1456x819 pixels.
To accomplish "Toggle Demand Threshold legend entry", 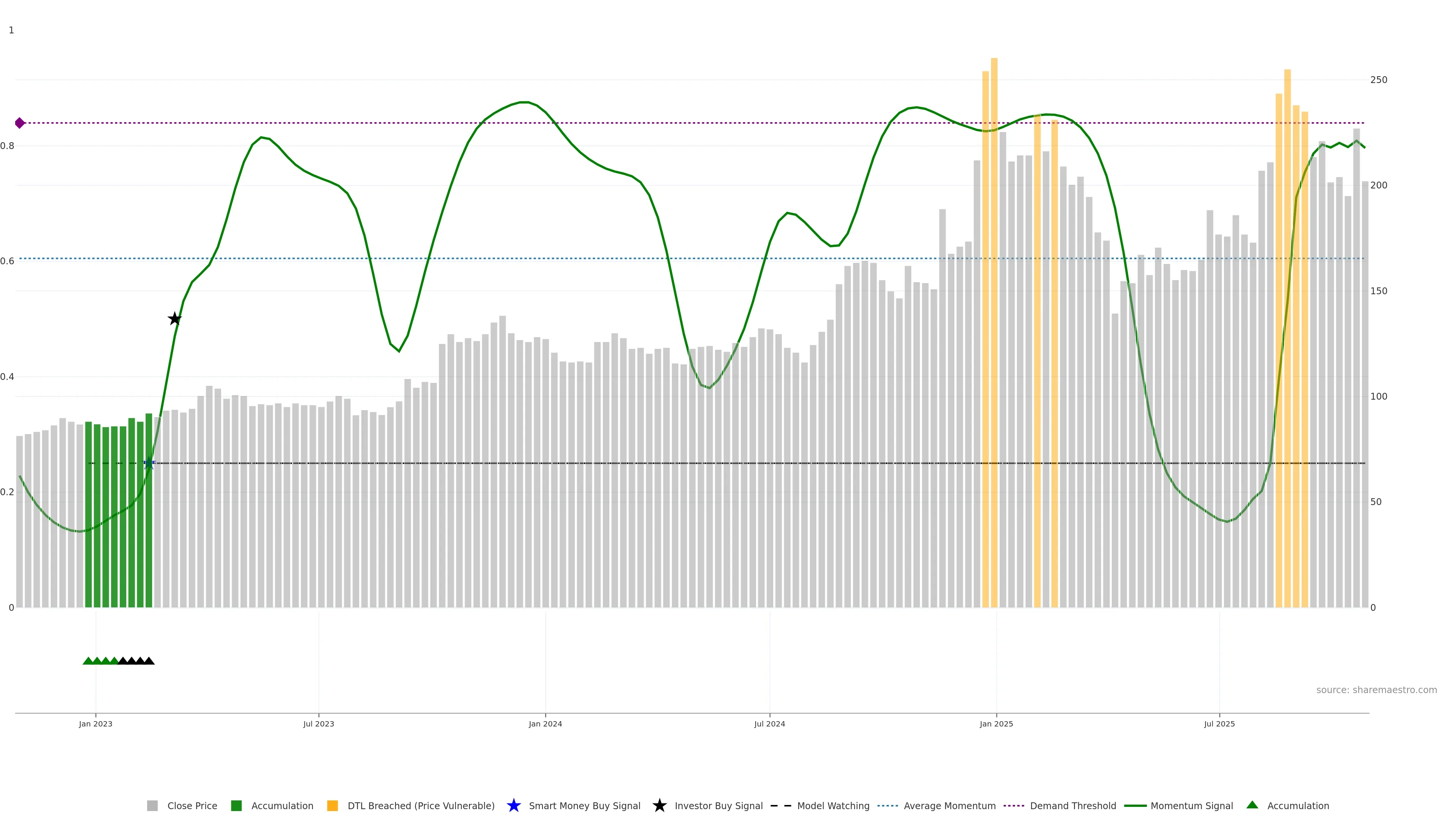I will 1073,805.
